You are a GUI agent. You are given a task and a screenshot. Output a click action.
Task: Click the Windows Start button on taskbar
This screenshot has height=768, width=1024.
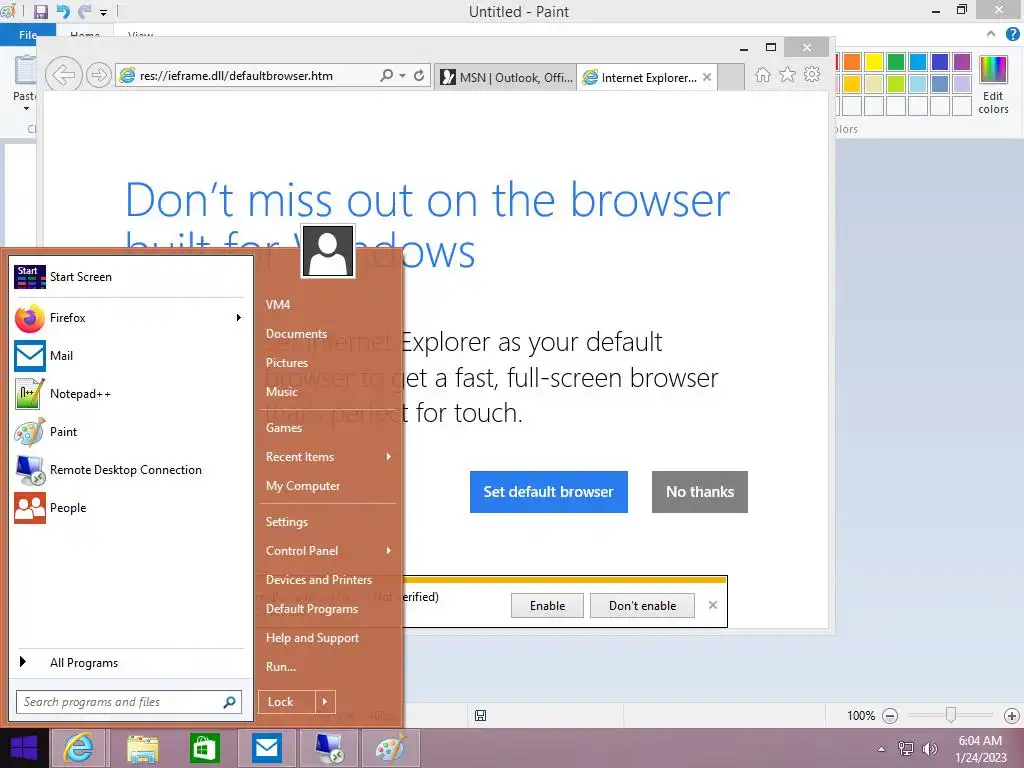coord(24,748)
